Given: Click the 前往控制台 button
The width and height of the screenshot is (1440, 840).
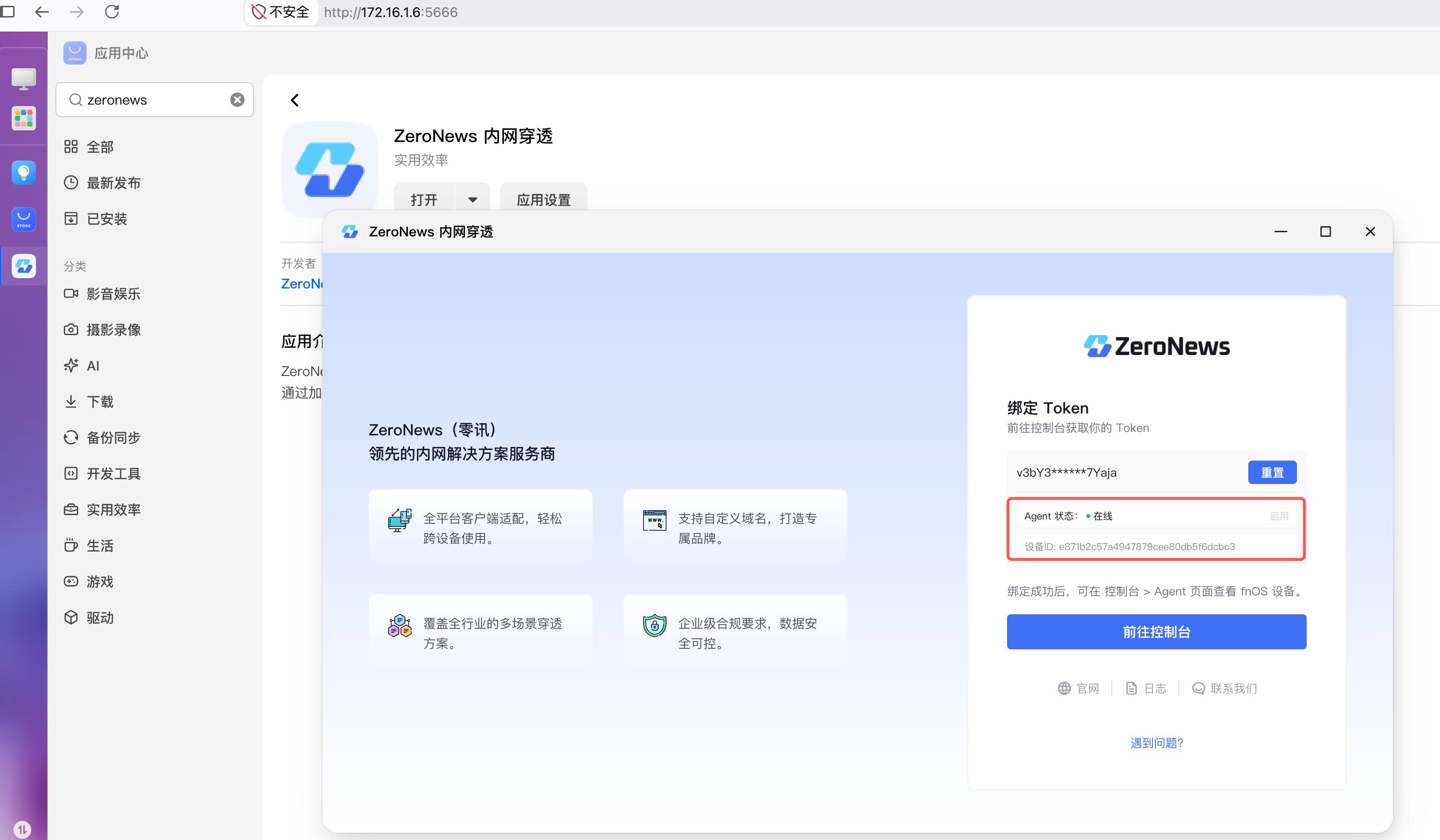Looking at the screenshot, I should coord(1156,632).
